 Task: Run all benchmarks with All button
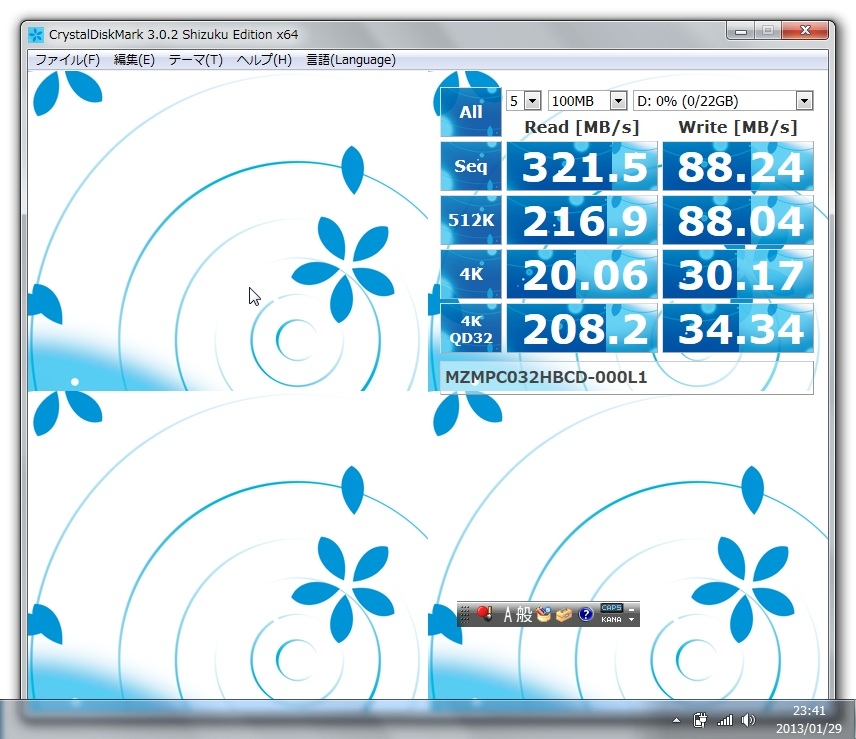coord(470,112)
